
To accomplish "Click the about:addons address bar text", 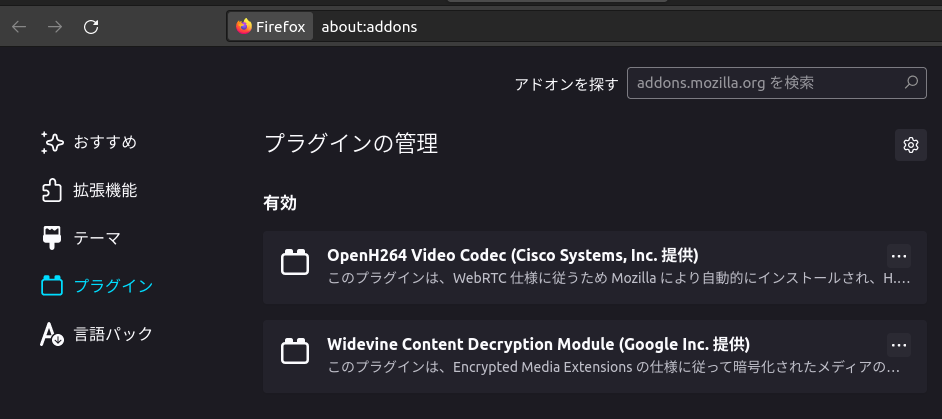I will point(369,26).
